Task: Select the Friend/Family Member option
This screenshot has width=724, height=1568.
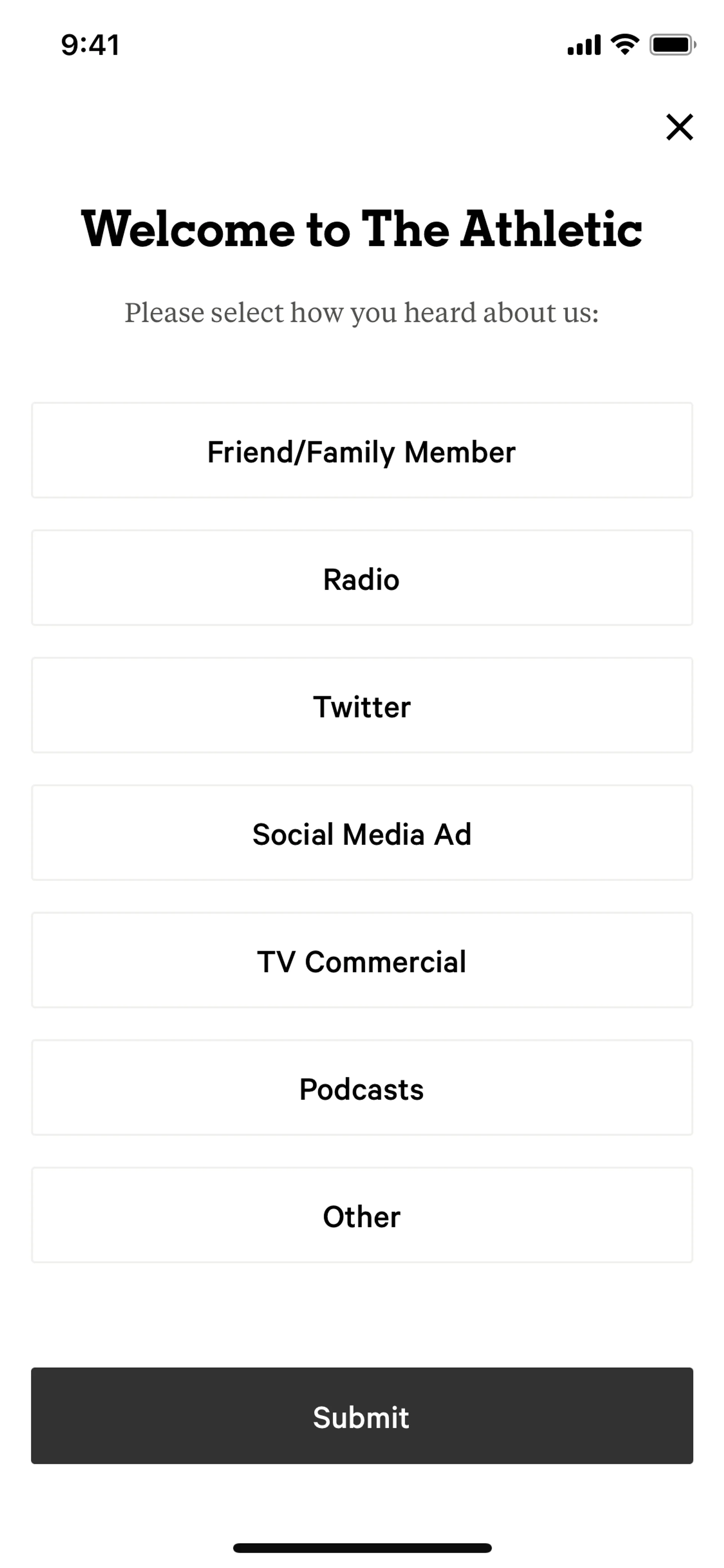Action: (x=361, y=450)
